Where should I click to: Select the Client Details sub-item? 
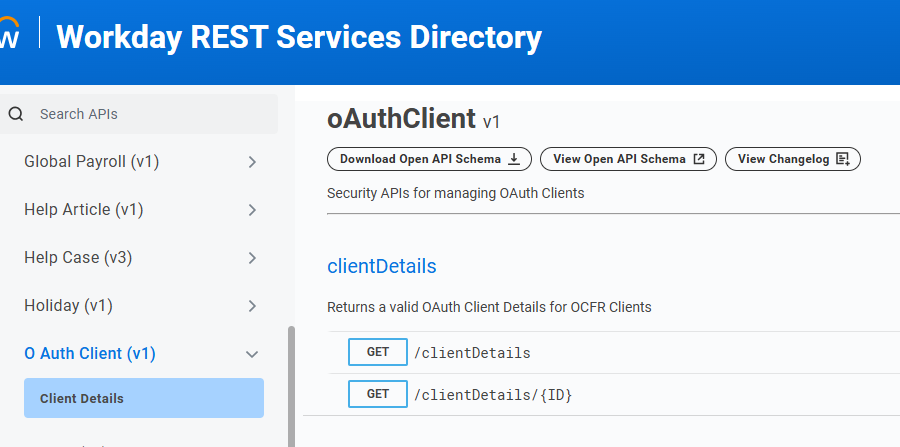143,398
